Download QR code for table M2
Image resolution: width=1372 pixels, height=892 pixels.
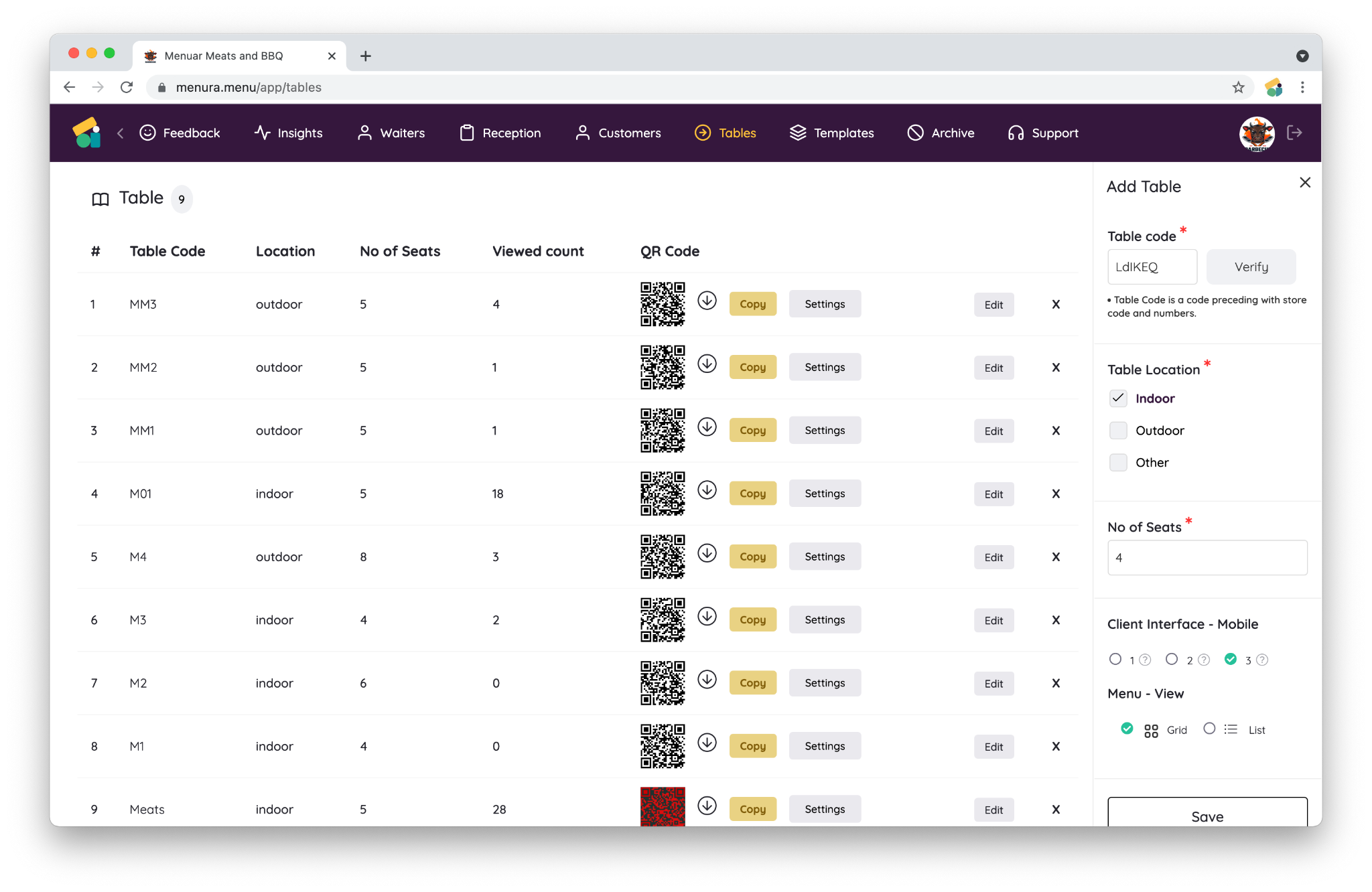point(707,680)
